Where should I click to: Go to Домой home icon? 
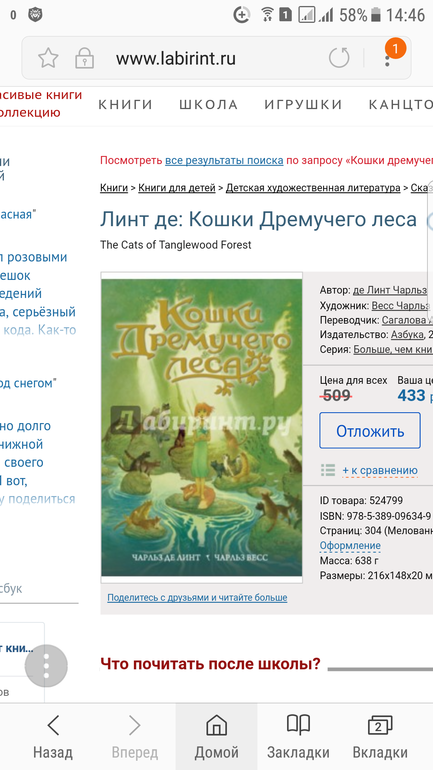coord(216,737)
